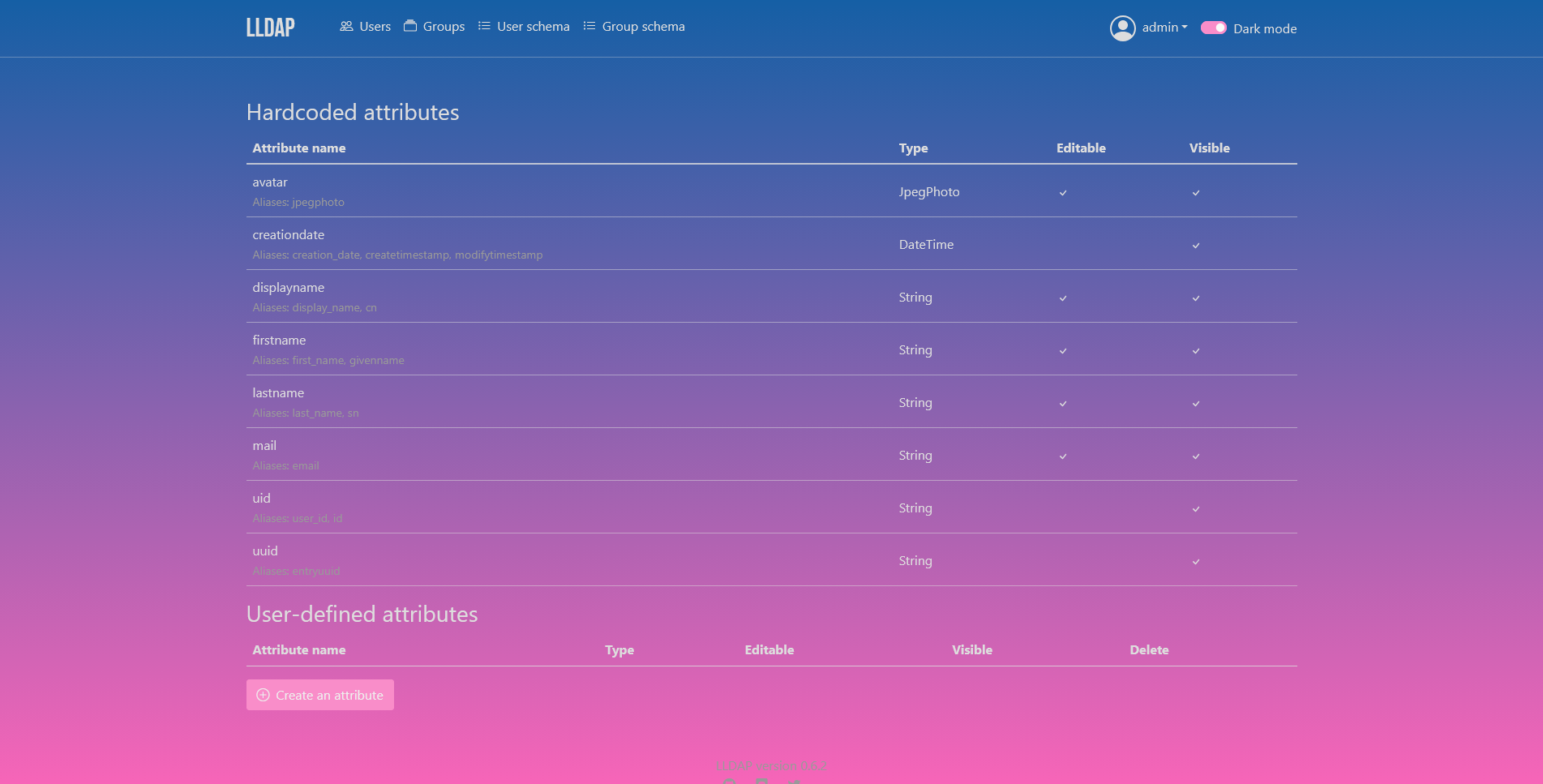This screenshot has height=784, width=1543.
Task: Click the LLDAP logo
Action: click(270, 28)
